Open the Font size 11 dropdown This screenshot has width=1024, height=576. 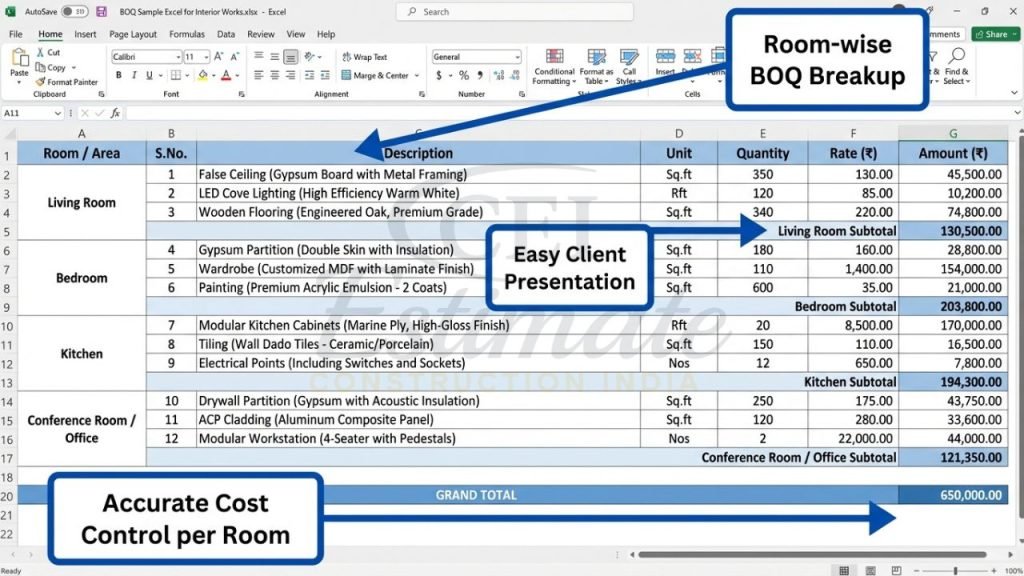tap(206, 57)
